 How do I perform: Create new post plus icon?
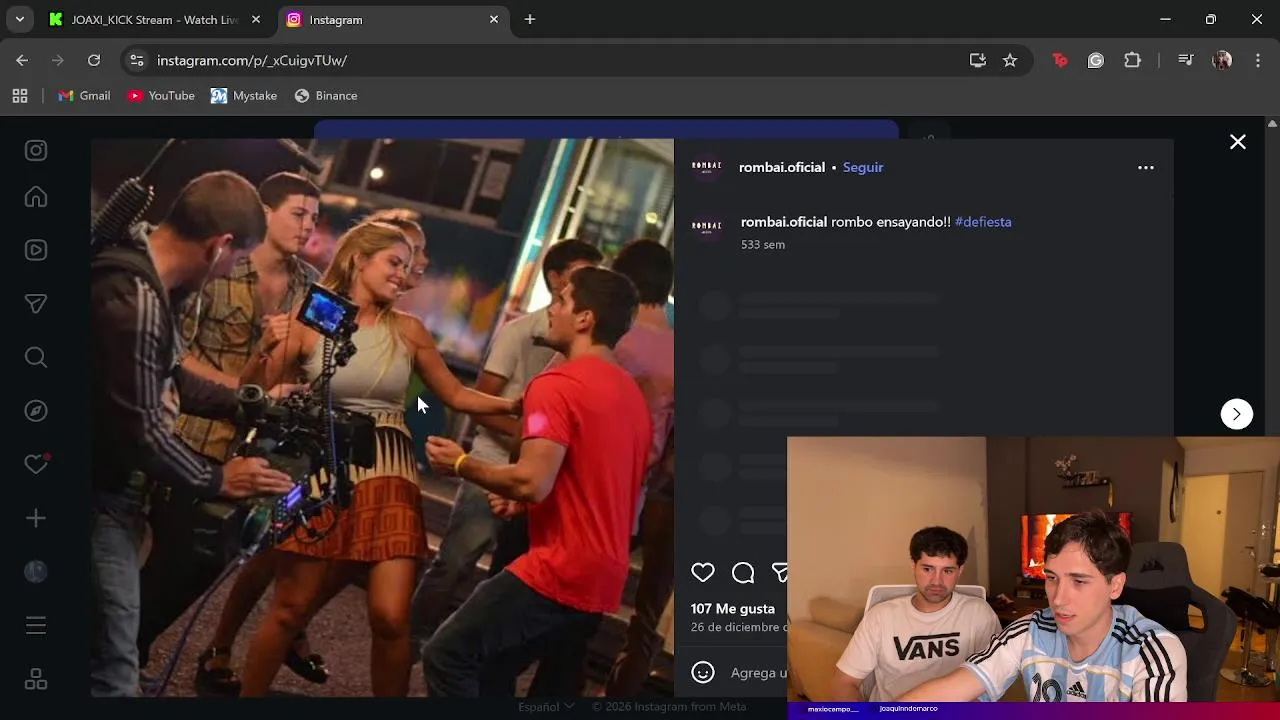coord(36,518)
